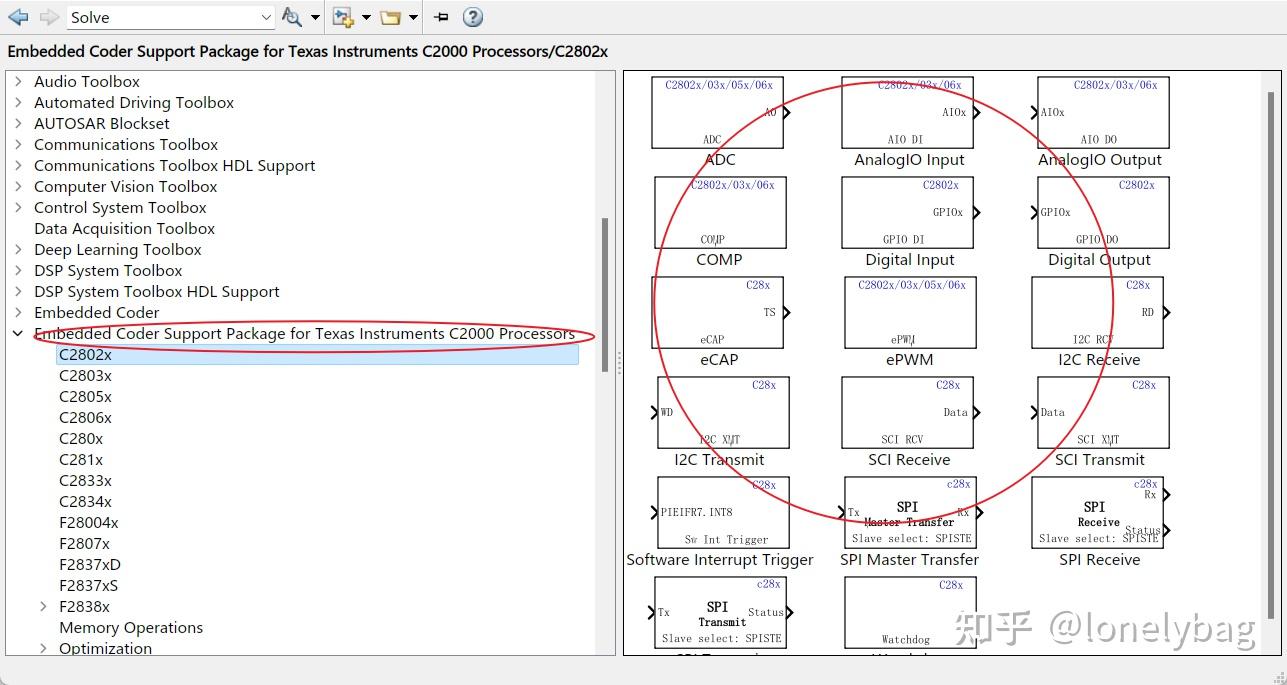Expand the Deep Learning Toolbox node

(x=17, y=249)
